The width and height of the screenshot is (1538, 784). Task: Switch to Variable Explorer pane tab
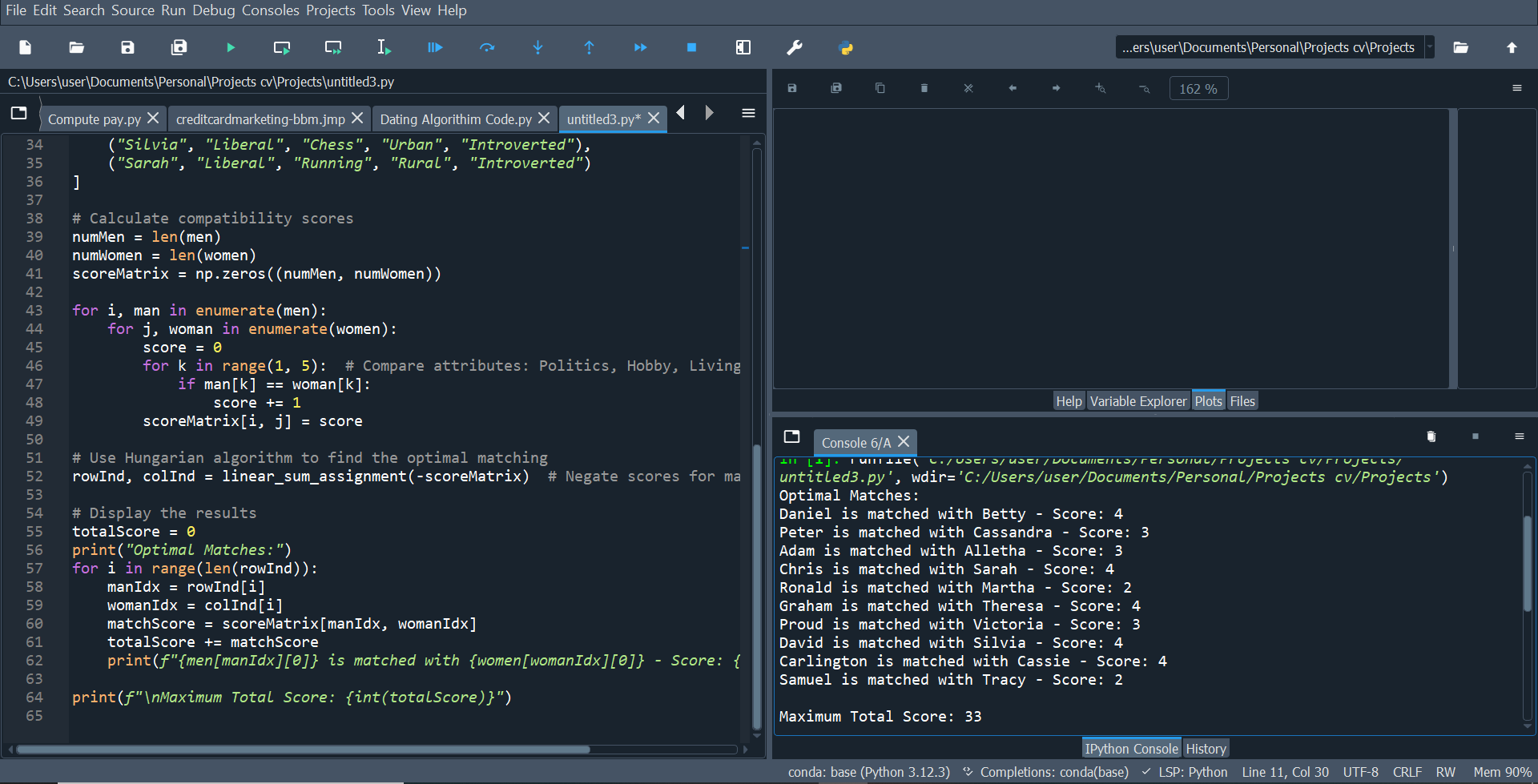pos(1138,401)
